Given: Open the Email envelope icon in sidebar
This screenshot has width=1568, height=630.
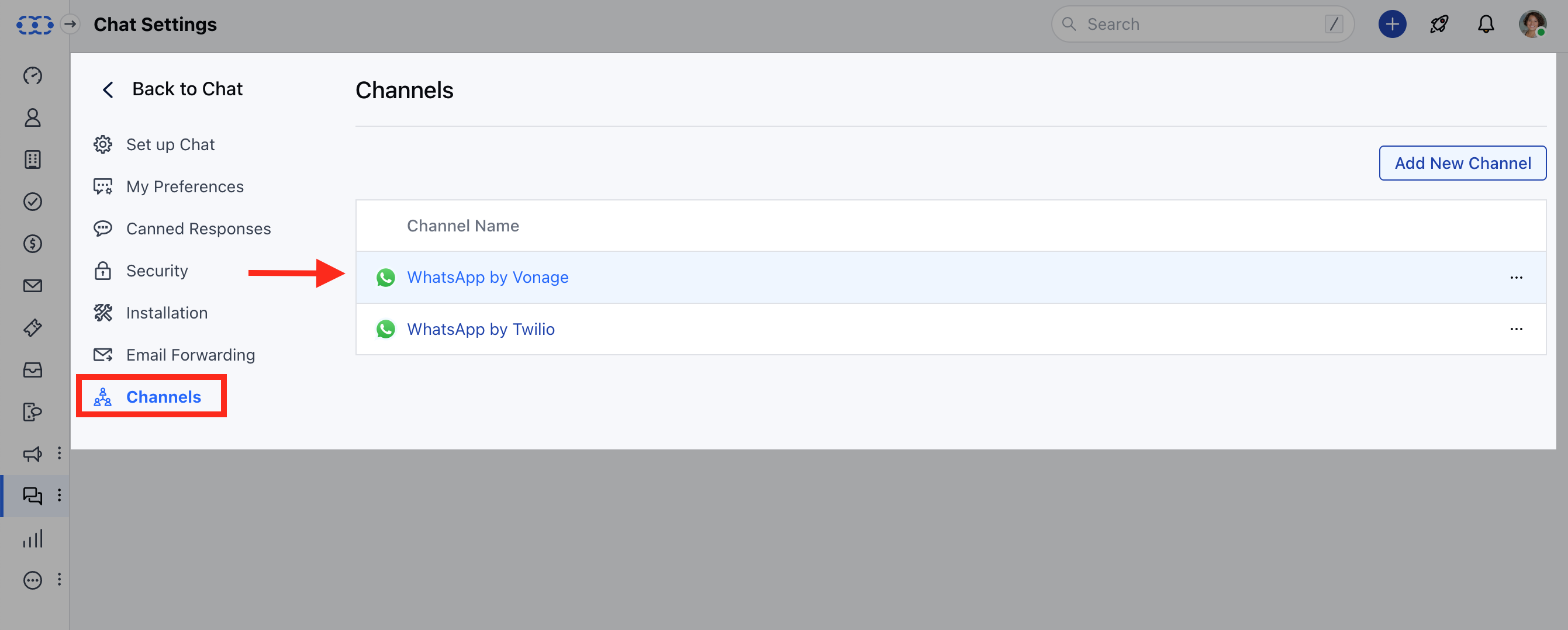Looking at the screenshot, I should (x=32, y=285).
